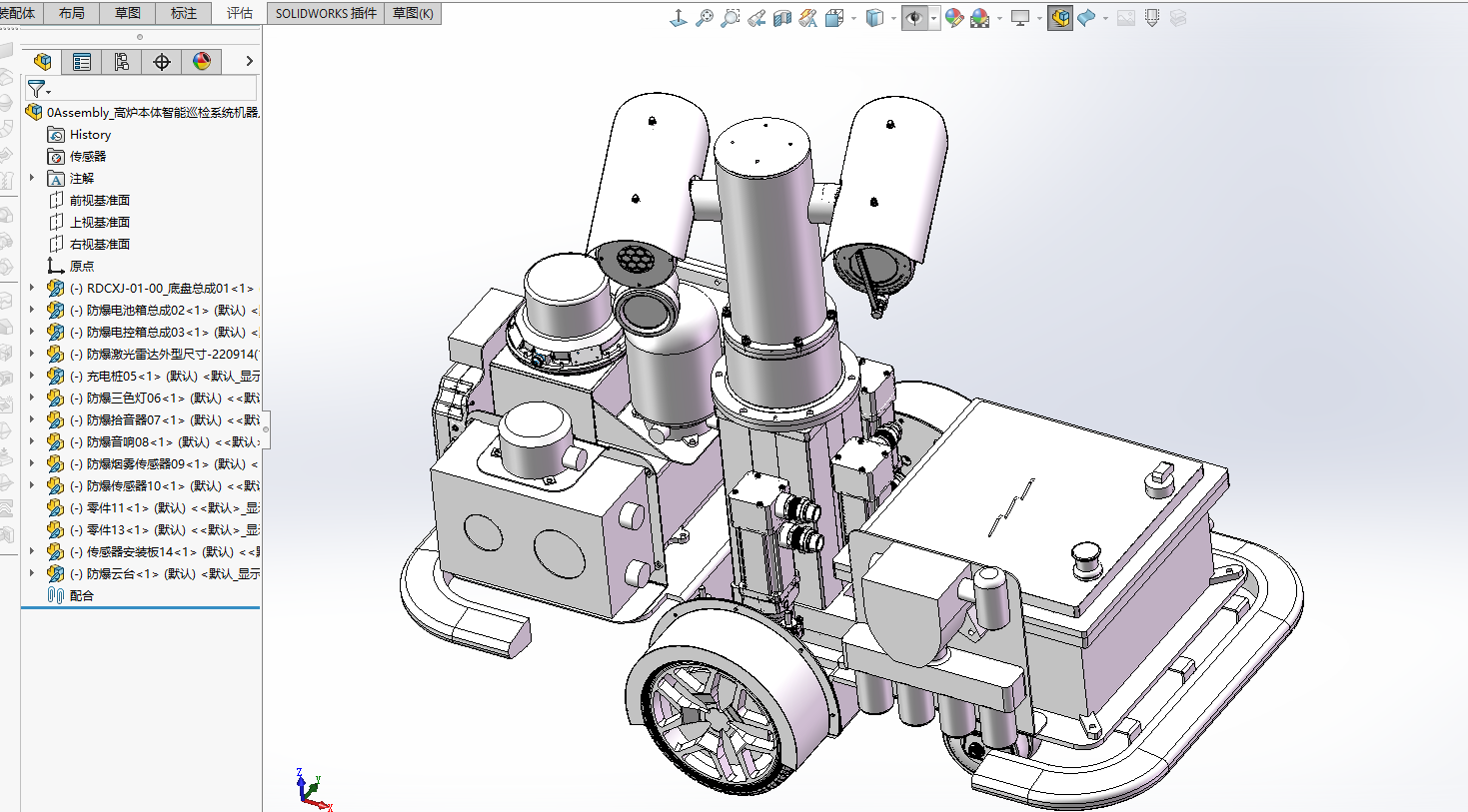Switch to DimXpertManager crosshair tab
The width and height of the screenshot is (1468, 812).
162,62
